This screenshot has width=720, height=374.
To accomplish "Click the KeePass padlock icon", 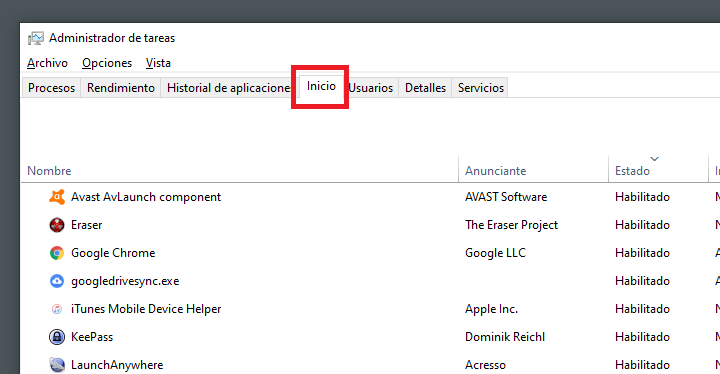I will tap(57, 337).
